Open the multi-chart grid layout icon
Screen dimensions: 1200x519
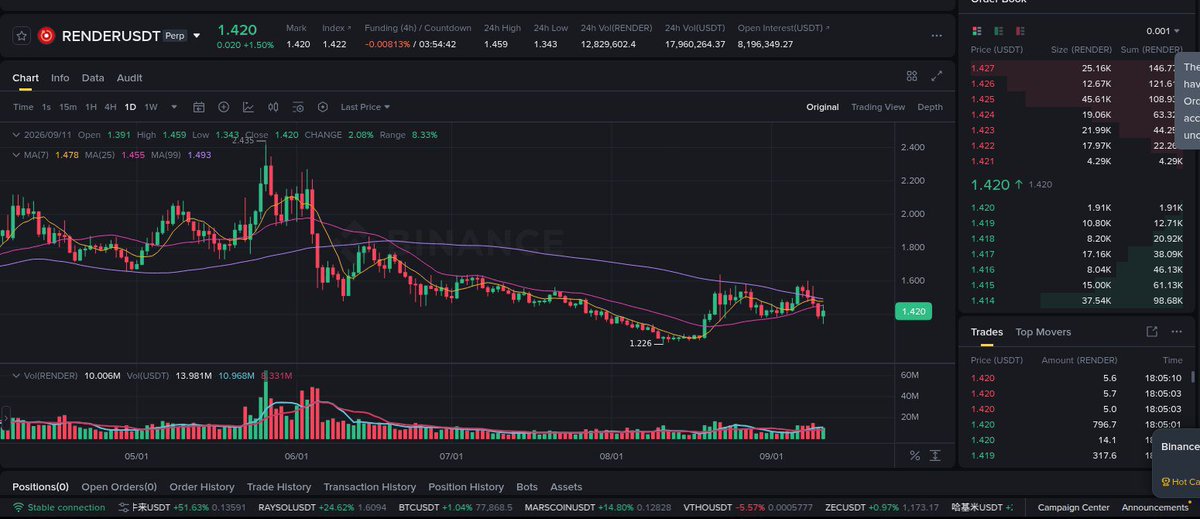point(912,76)
